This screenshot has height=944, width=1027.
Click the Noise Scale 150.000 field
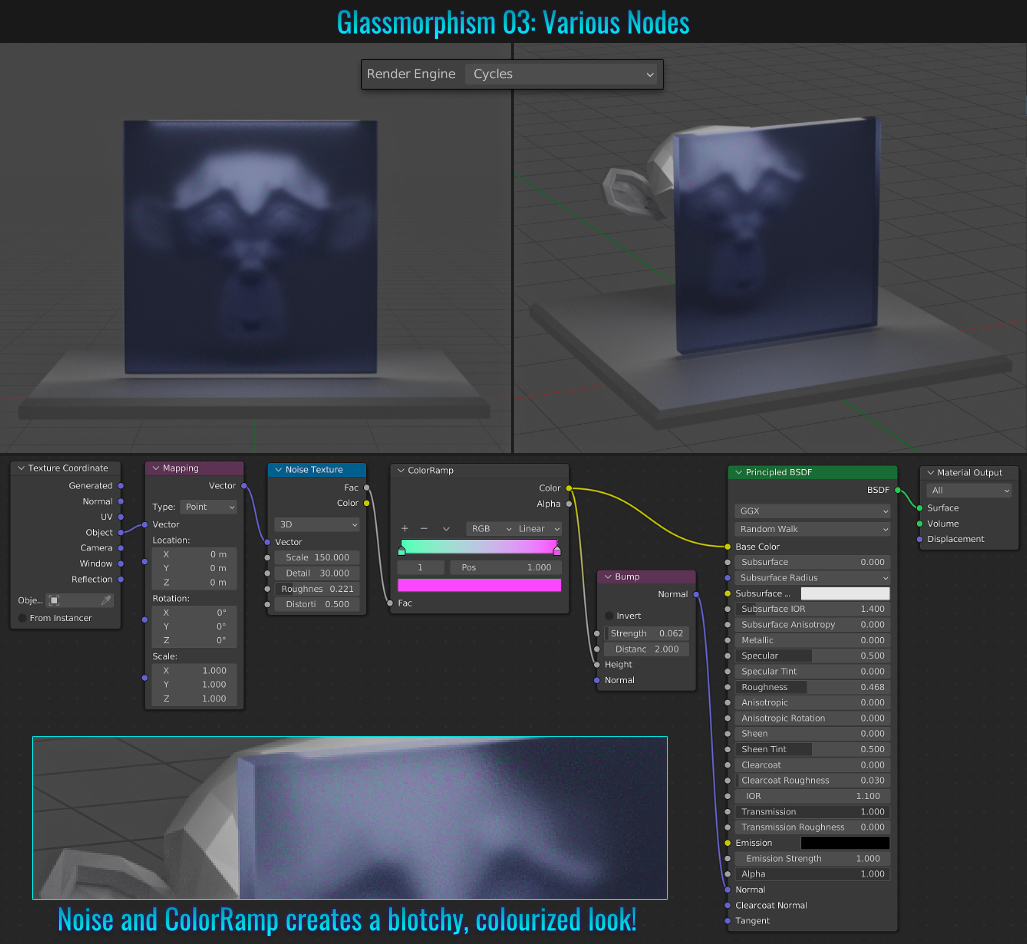[317, 557]
